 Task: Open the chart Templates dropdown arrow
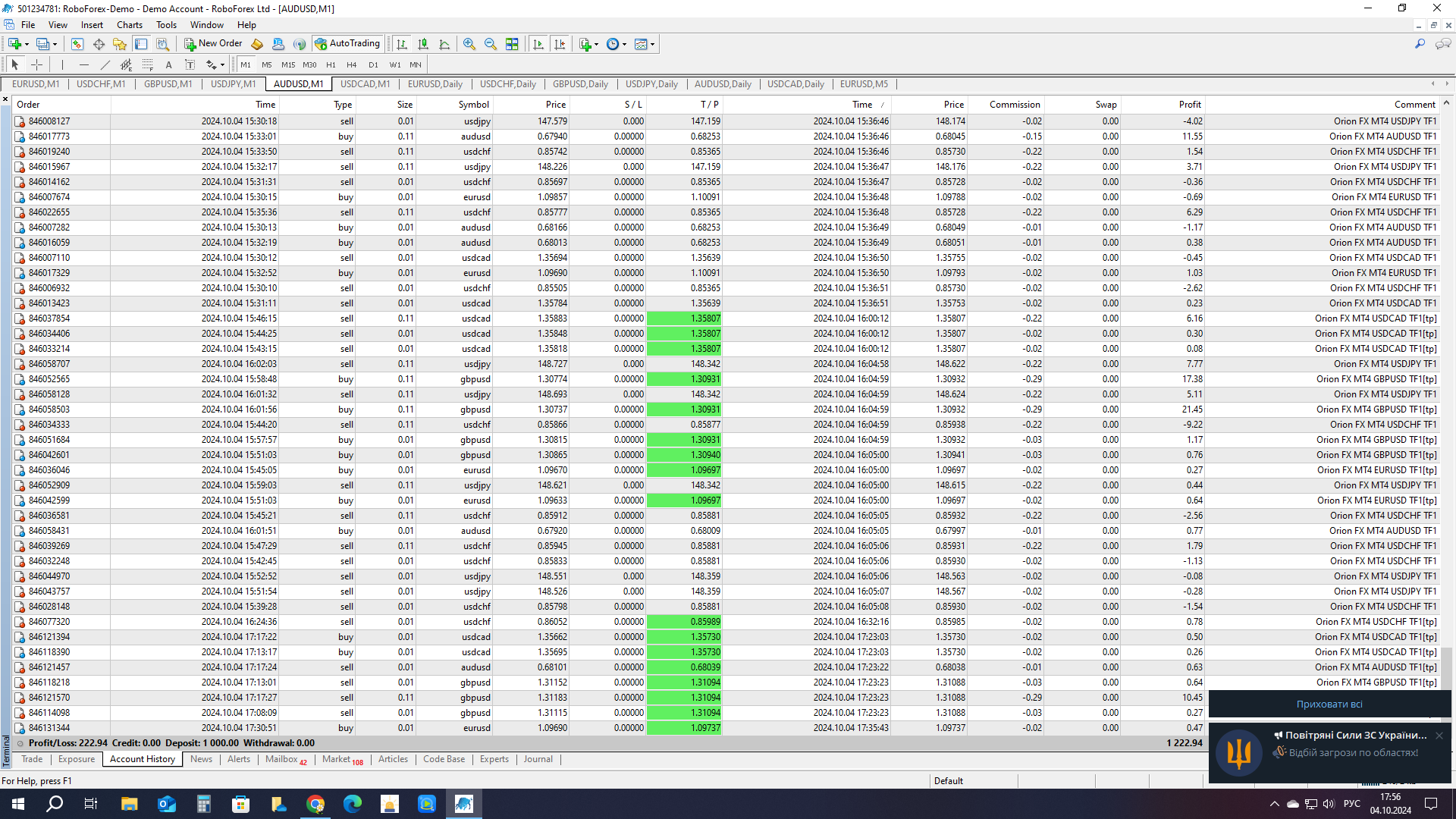point(652,44)
